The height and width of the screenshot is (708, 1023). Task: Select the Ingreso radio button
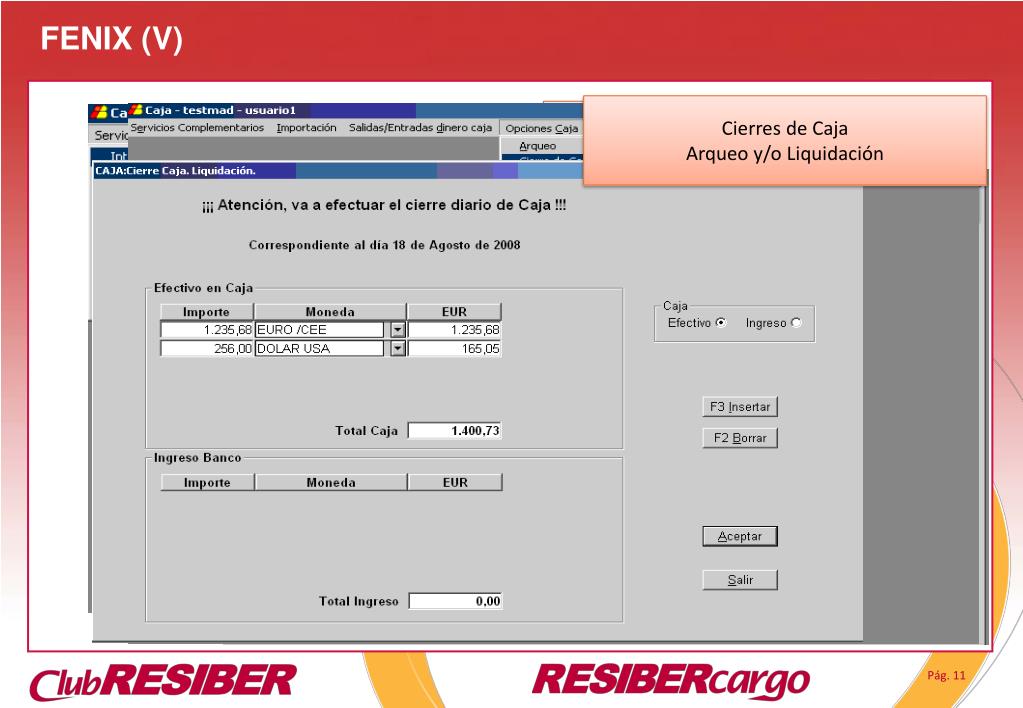coord(796,322)
